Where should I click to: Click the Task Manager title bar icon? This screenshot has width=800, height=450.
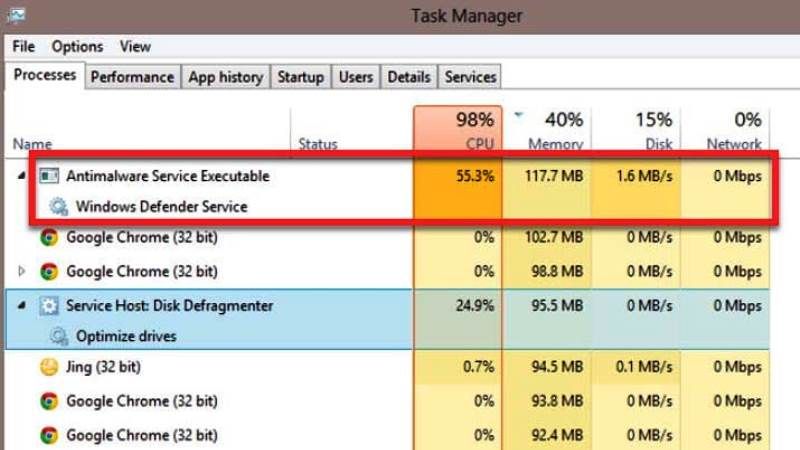16,16
